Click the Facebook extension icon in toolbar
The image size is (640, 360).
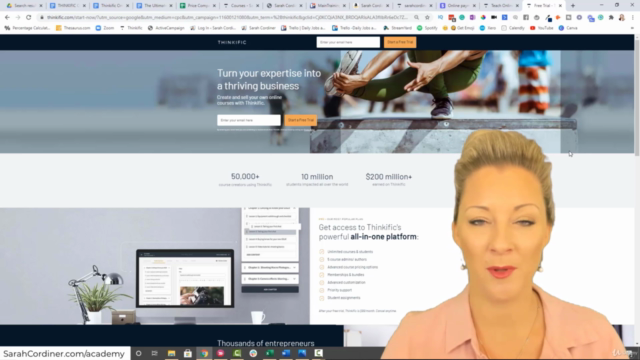pos(526,18)
